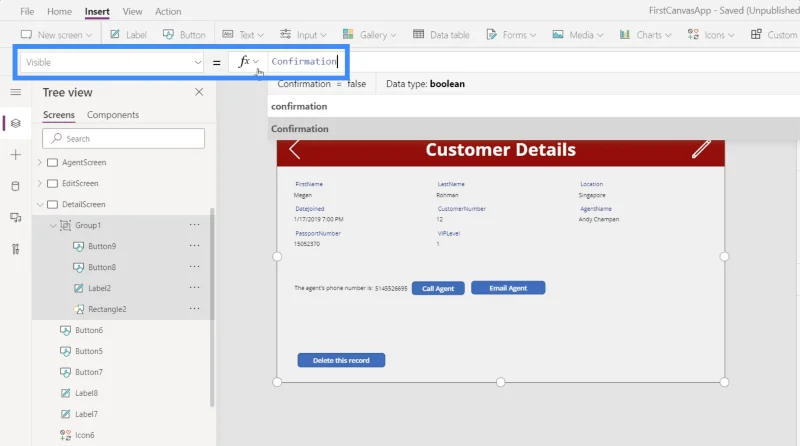Open the Media dropdown

click(578, 35)
